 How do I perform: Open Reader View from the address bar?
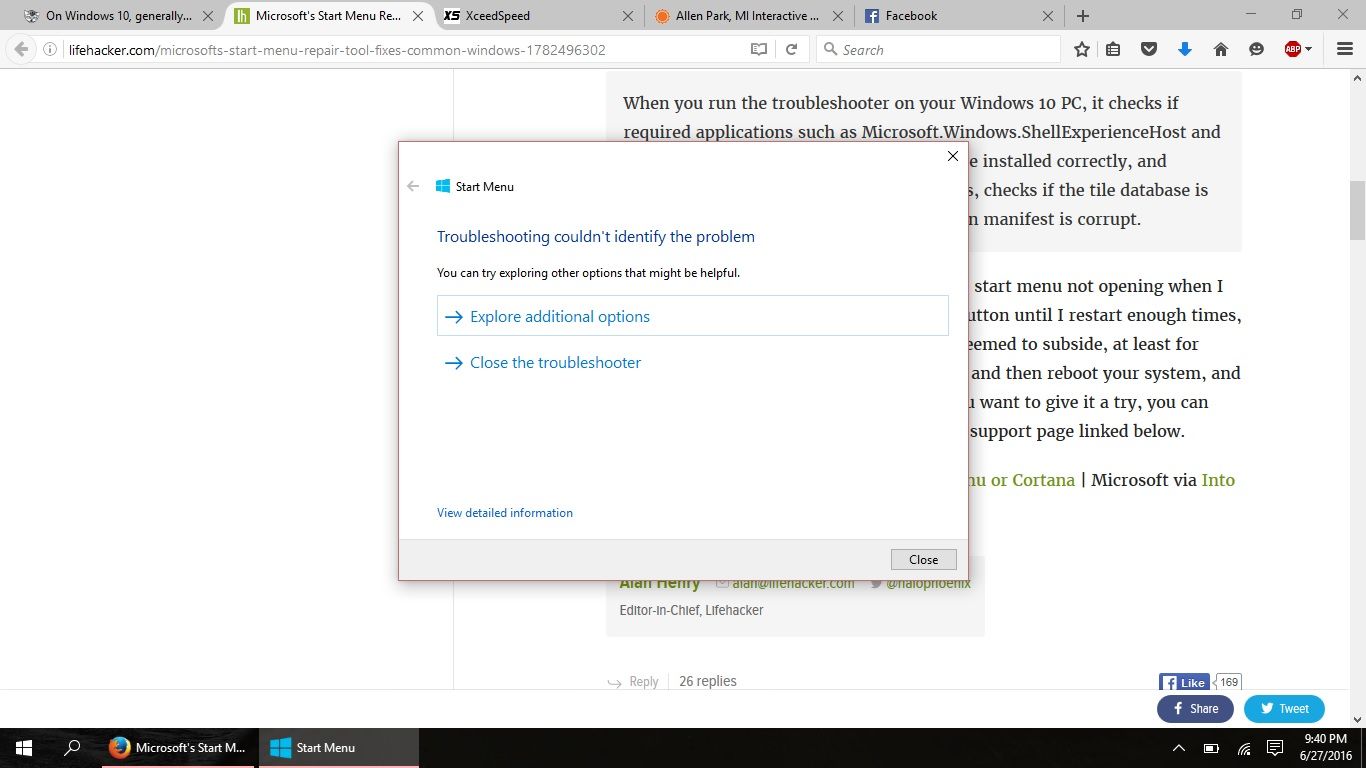point(759,49)
